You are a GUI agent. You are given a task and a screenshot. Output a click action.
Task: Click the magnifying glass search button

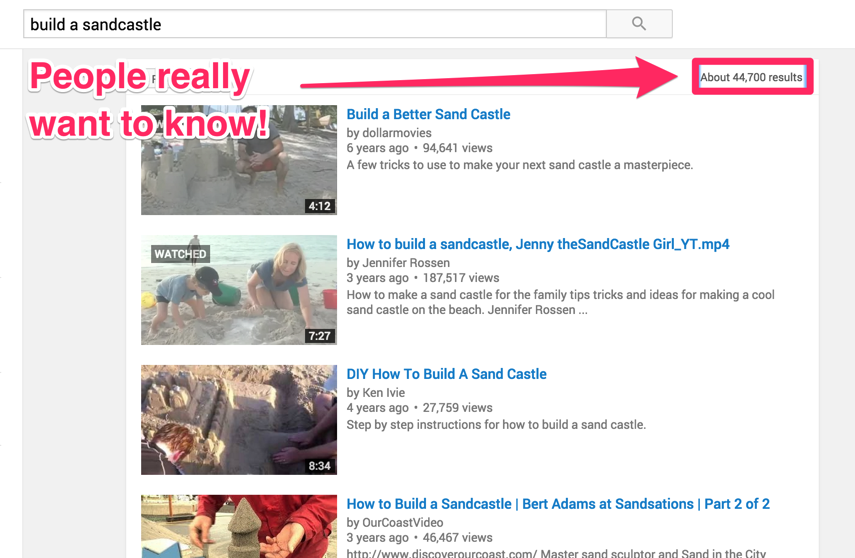(639, 24)
